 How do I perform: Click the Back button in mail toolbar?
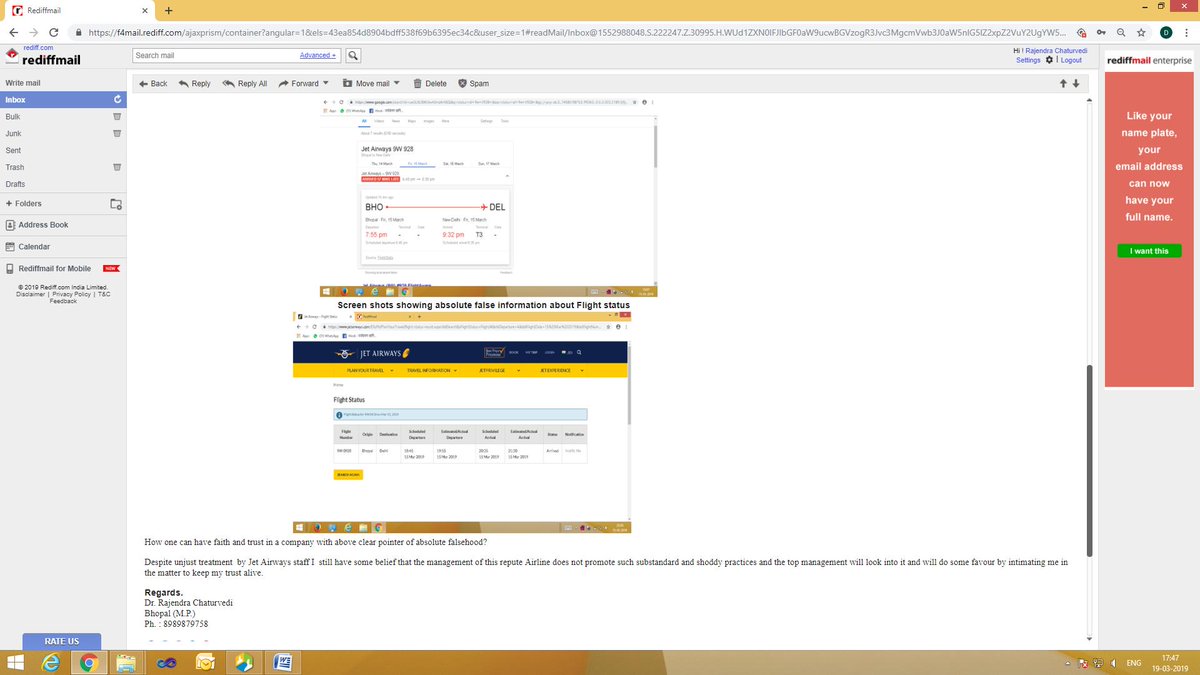click(x=152, y=83)
